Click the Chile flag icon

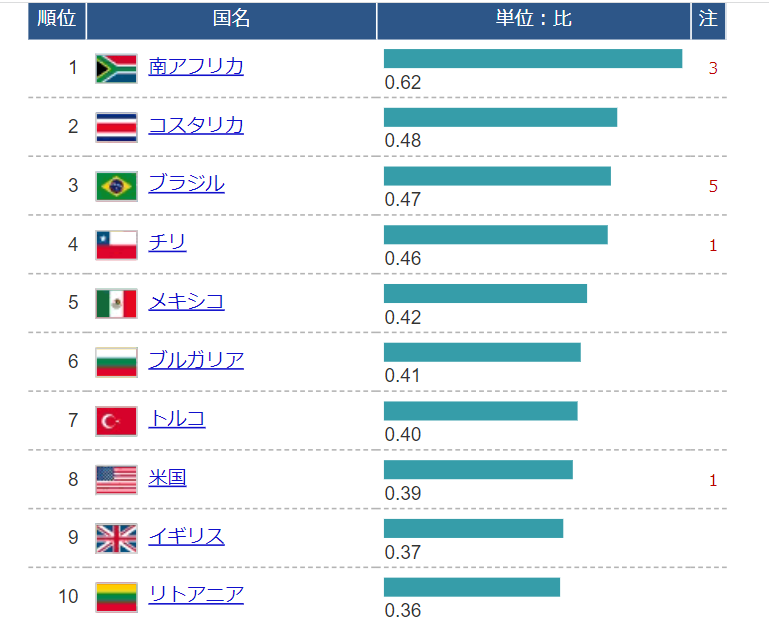(116, 245)
